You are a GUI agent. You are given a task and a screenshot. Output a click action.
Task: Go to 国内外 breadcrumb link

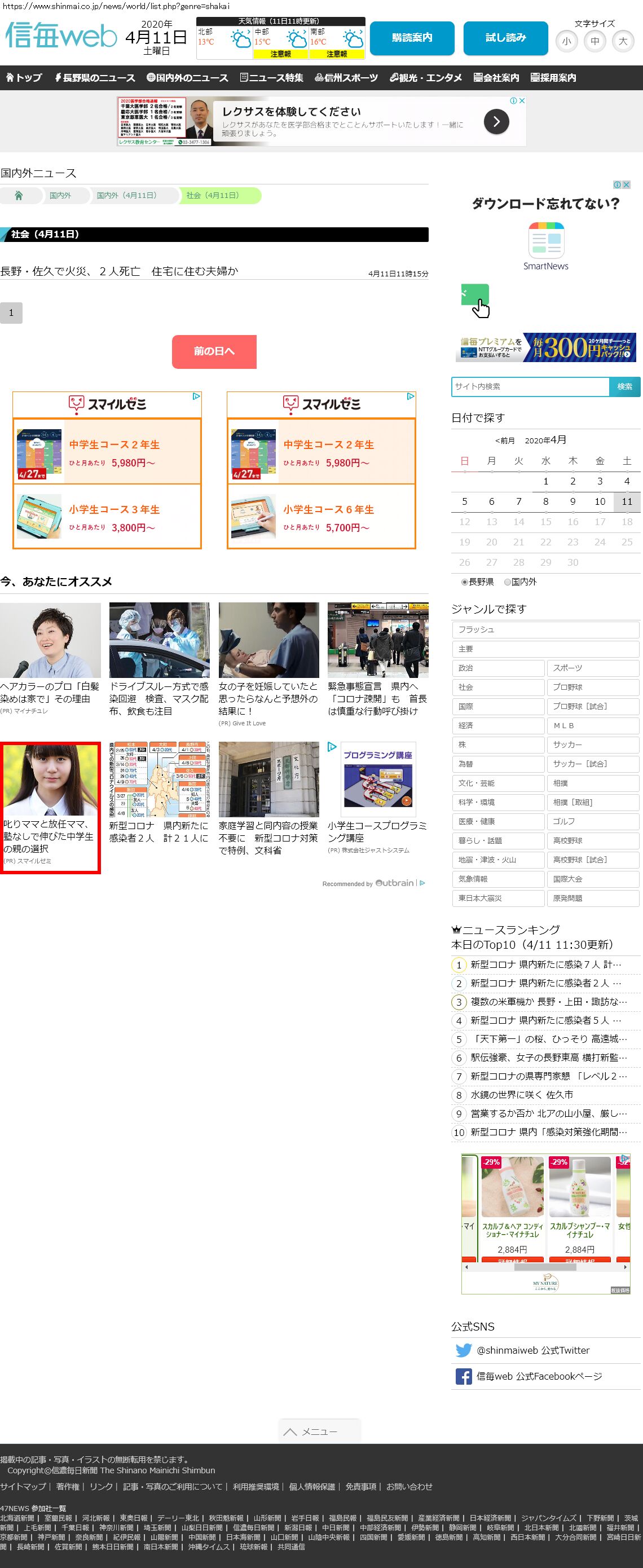coord(60,195)
